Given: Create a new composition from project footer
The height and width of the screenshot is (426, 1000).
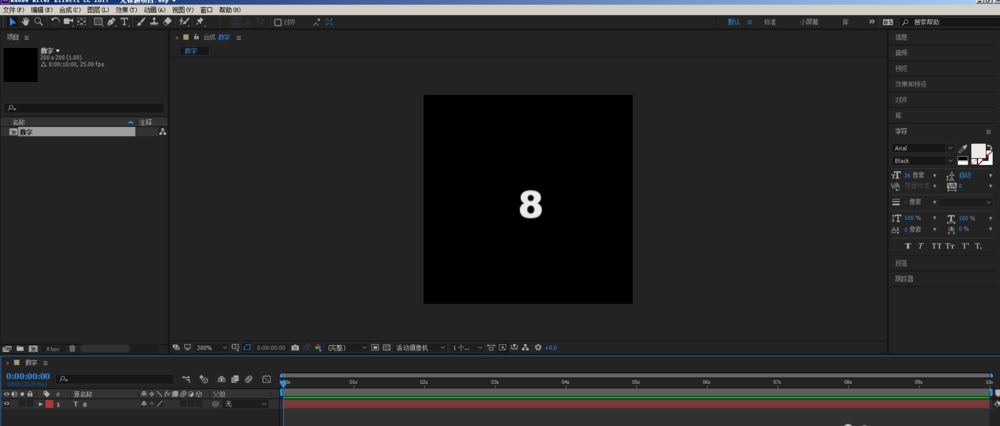Looking at the screenshot, I should pos(33,349).
